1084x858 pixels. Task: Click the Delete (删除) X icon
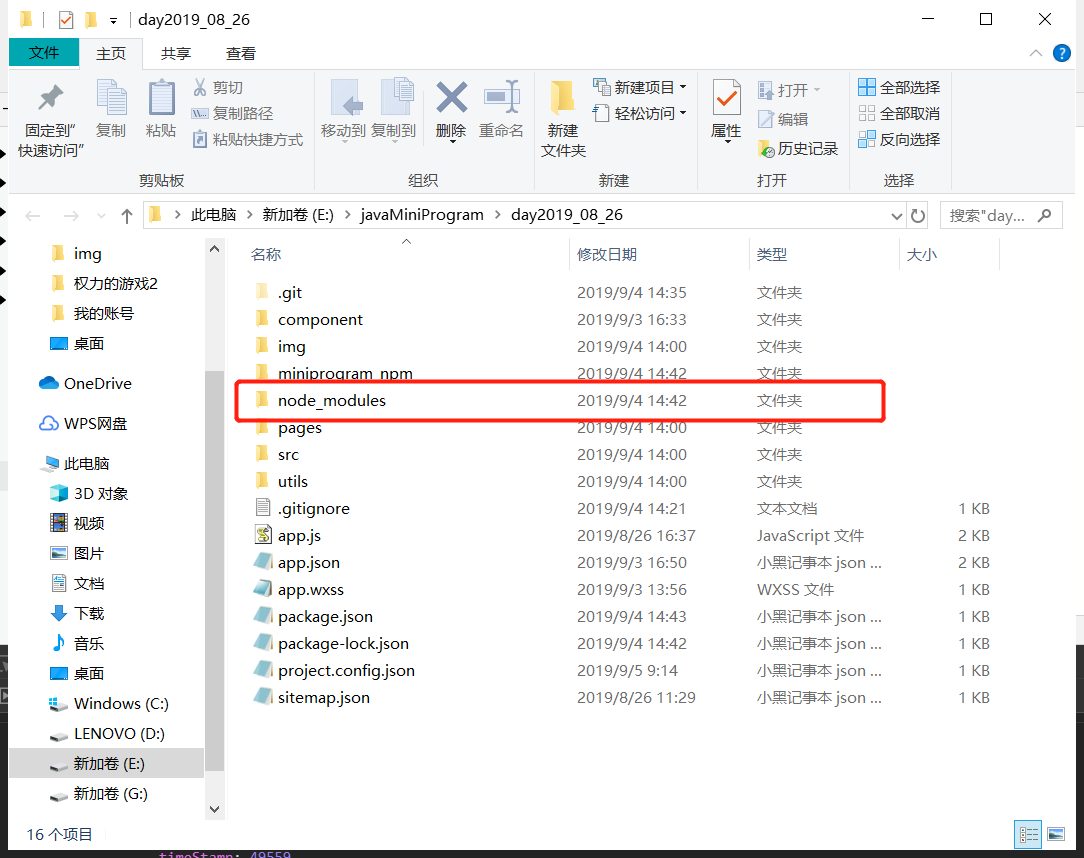[451, 97]
